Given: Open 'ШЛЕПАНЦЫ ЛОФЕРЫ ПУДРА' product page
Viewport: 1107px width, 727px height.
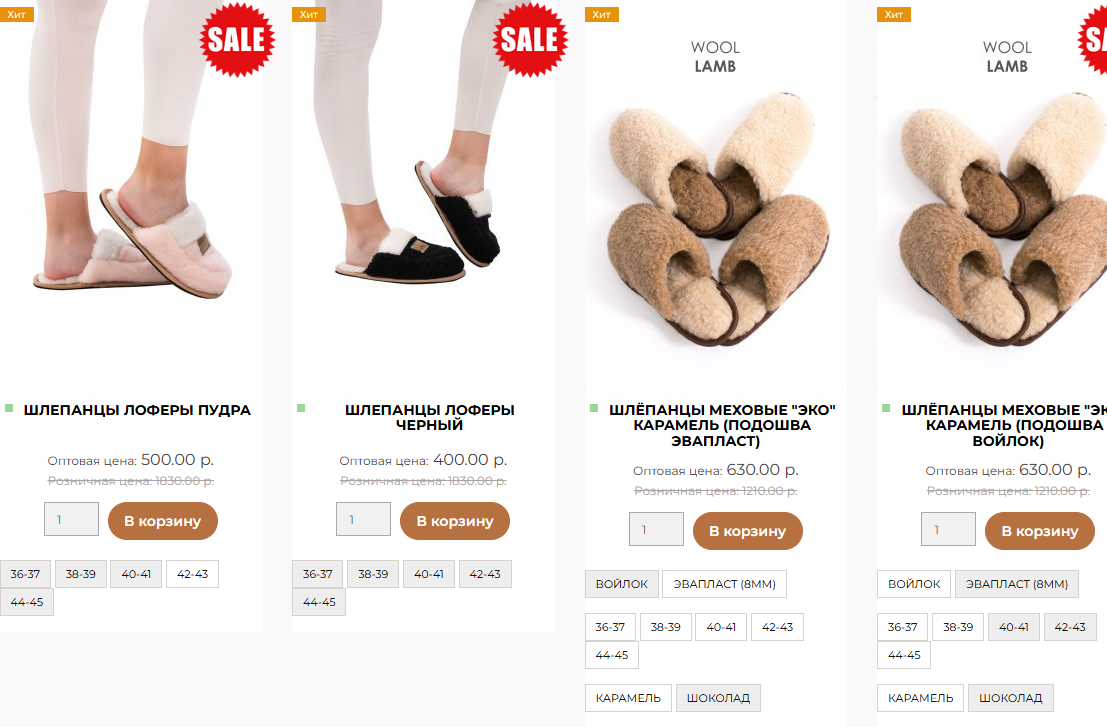Looking at the screenshot, I should (x=137, y=410).
